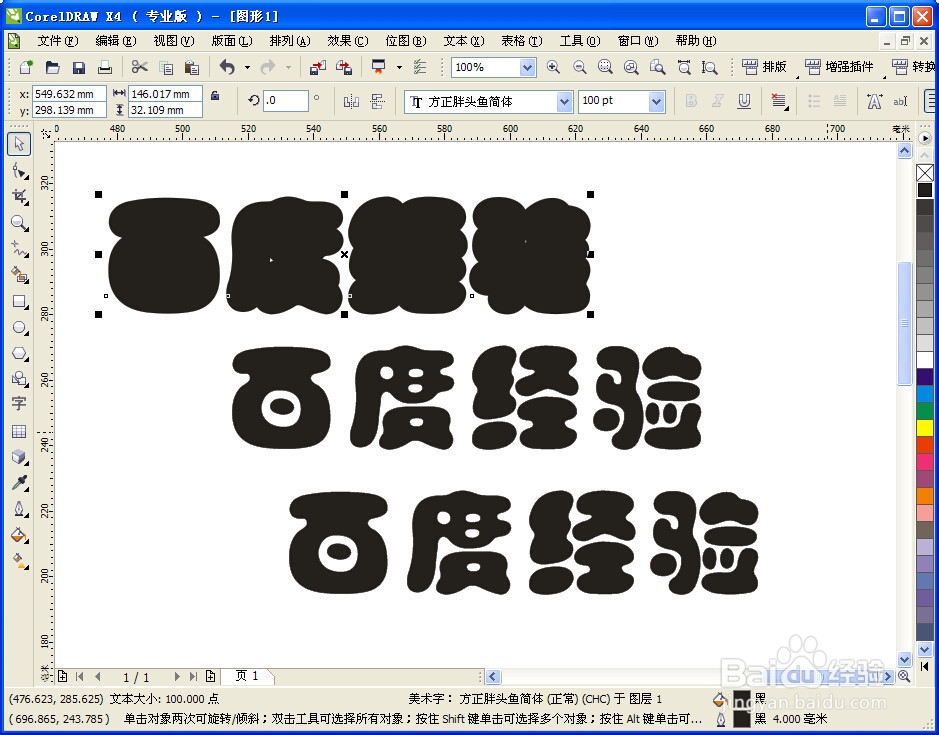Select the Outline pen tool

[x=19, y=509]
